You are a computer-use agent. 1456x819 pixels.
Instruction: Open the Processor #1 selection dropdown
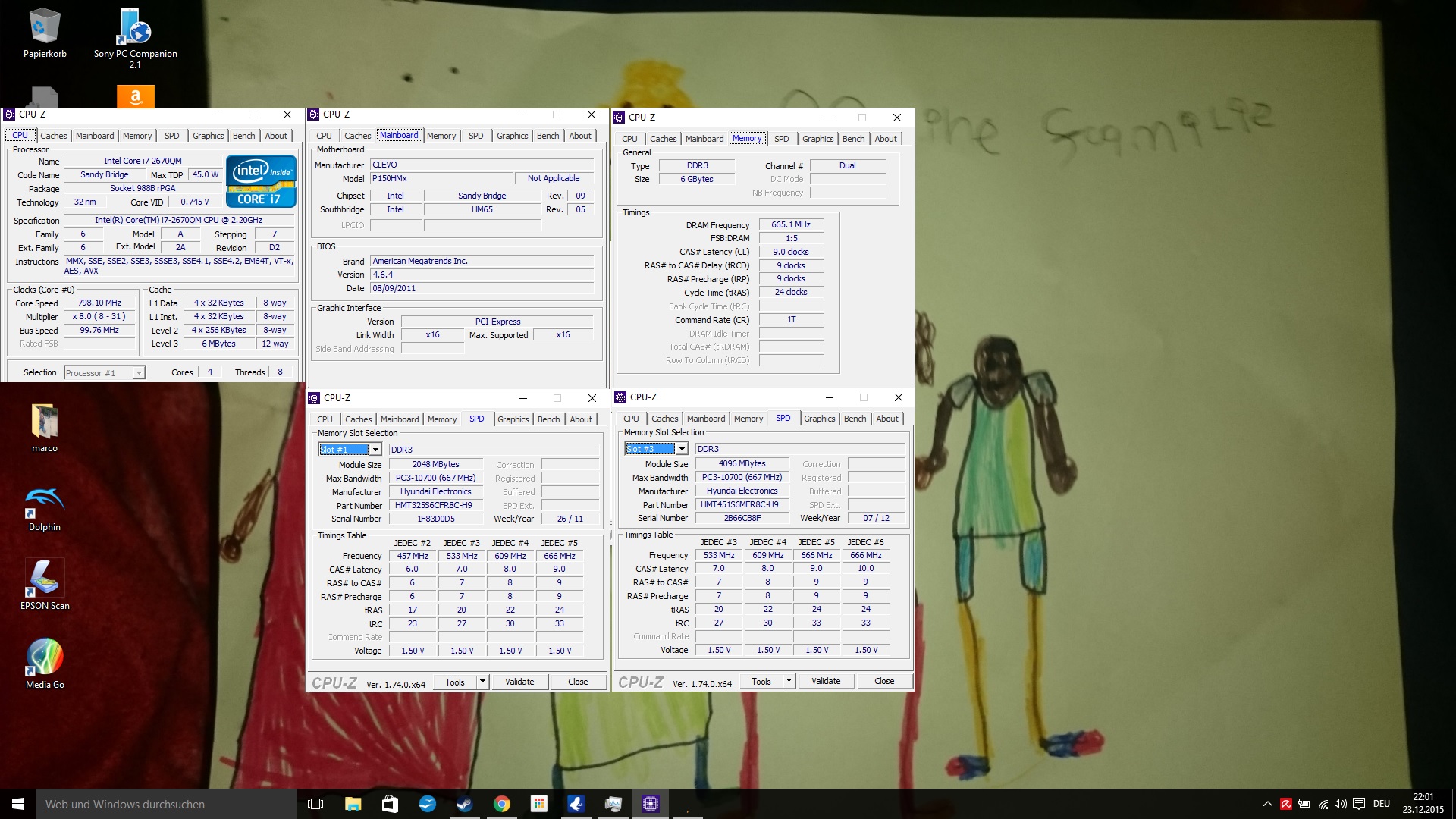pos(138,373)
